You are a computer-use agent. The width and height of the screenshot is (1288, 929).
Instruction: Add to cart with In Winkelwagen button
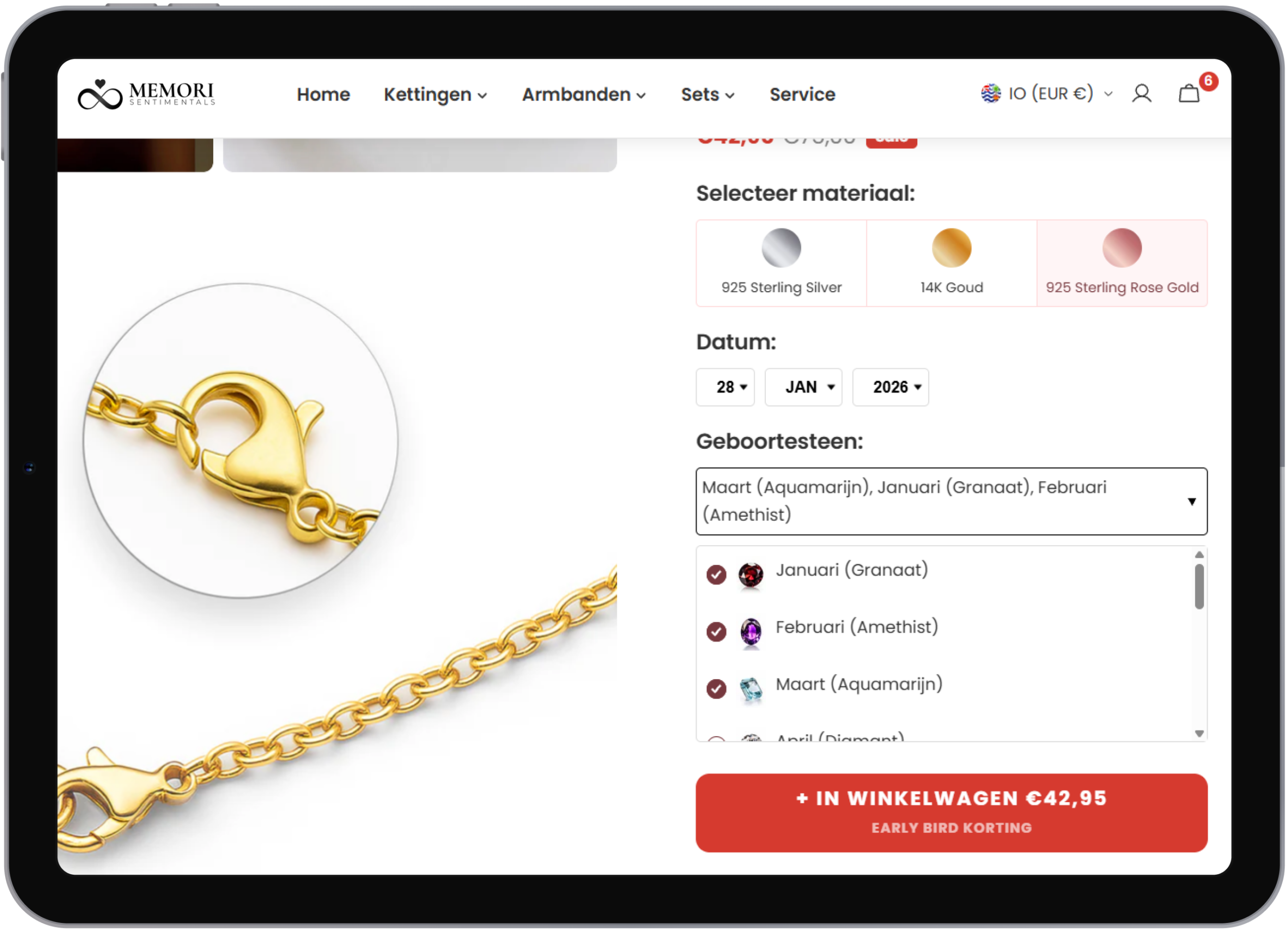[x=951, y=813]
